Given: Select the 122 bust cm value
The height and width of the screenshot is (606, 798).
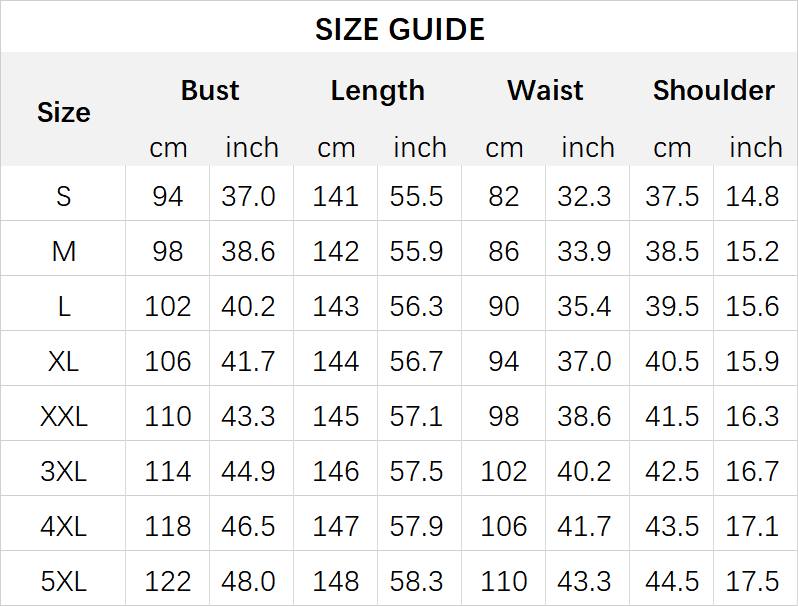Looking at the screenshot, I should click(167, 581).
